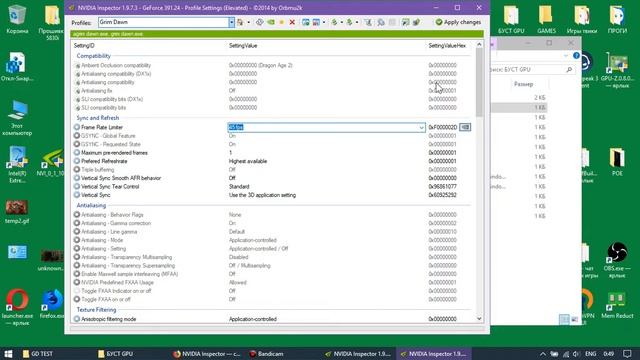Viewport: 640px width, 360px height.
Task: Click Размер column header in explorer window
Action: click(523, 84)
